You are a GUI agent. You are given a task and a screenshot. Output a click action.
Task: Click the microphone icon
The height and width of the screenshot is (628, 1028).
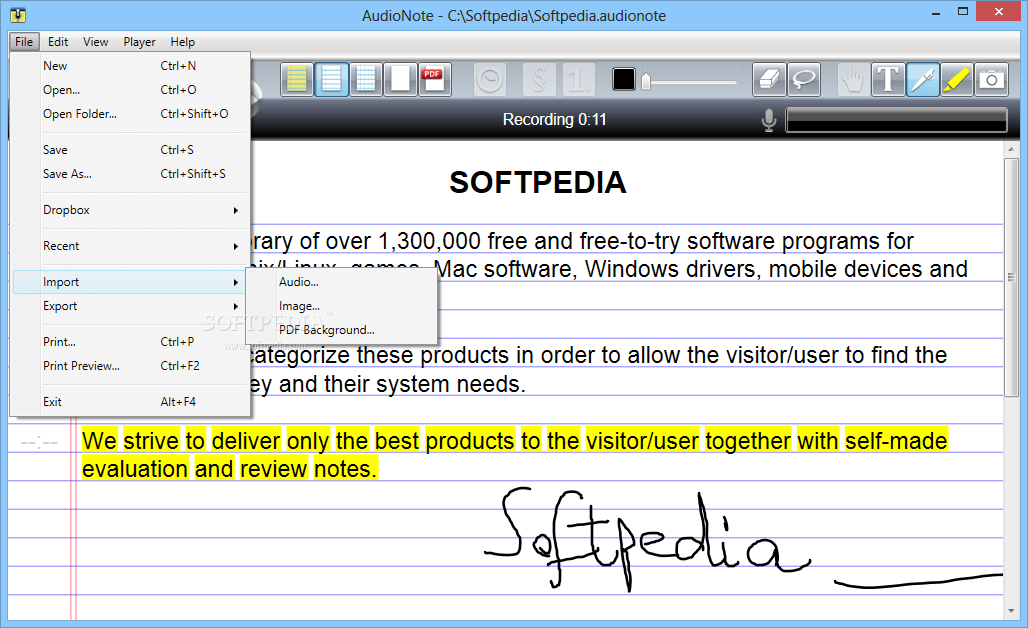[769, 120]
